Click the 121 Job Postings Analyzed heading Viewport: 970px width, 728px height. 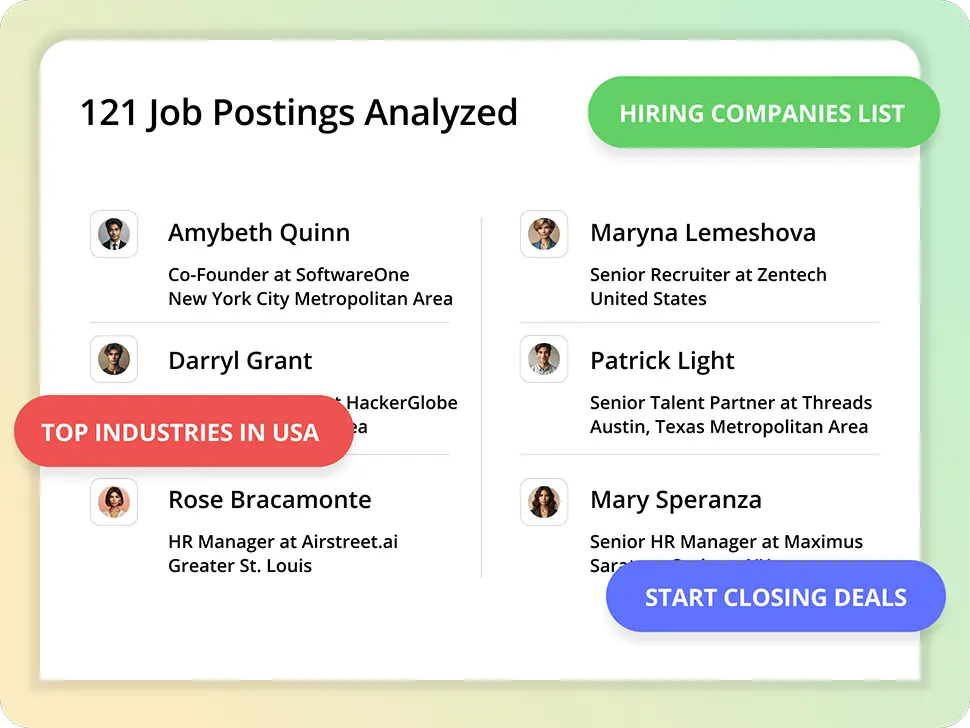pos(299,112)
